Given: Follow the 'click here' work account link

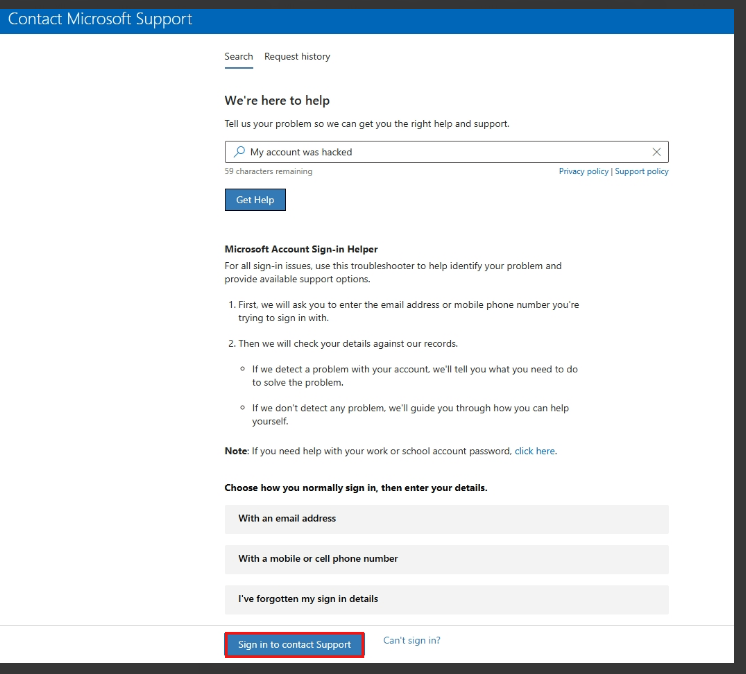Looking at the screenshot, I should point(534,451).
